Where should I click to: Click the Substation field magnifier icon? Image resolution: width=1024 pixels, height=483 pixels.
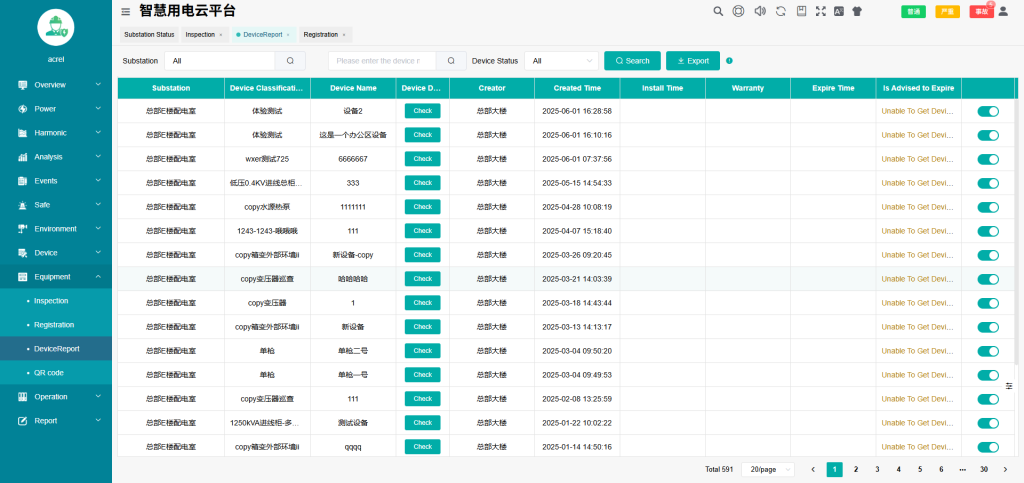pos(291,61)
